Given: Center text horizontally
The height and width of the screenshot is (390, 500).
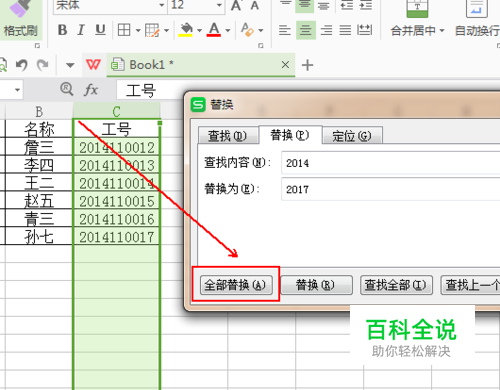Looking at the screenshot, I should coord(305,30).
